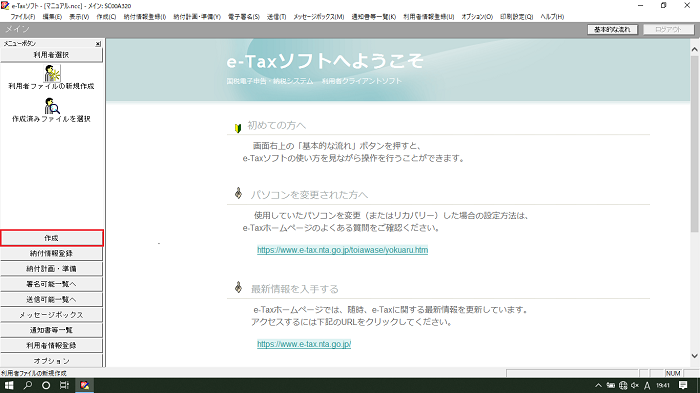Open the 電子署名(S) menu
The height and width of the screenshot is (393, 700).
point(244,17)
